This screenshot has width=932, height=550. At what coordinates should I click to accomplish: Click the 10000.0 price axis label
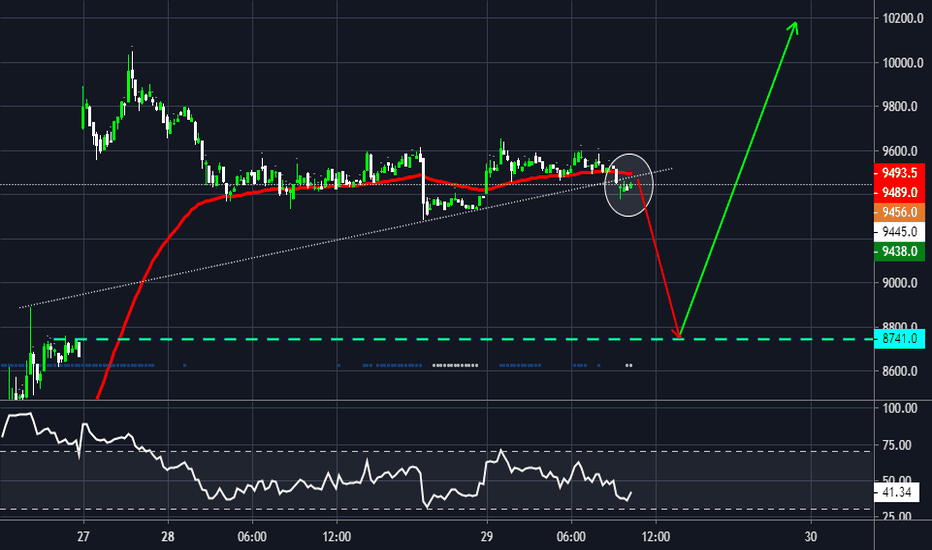902,63
